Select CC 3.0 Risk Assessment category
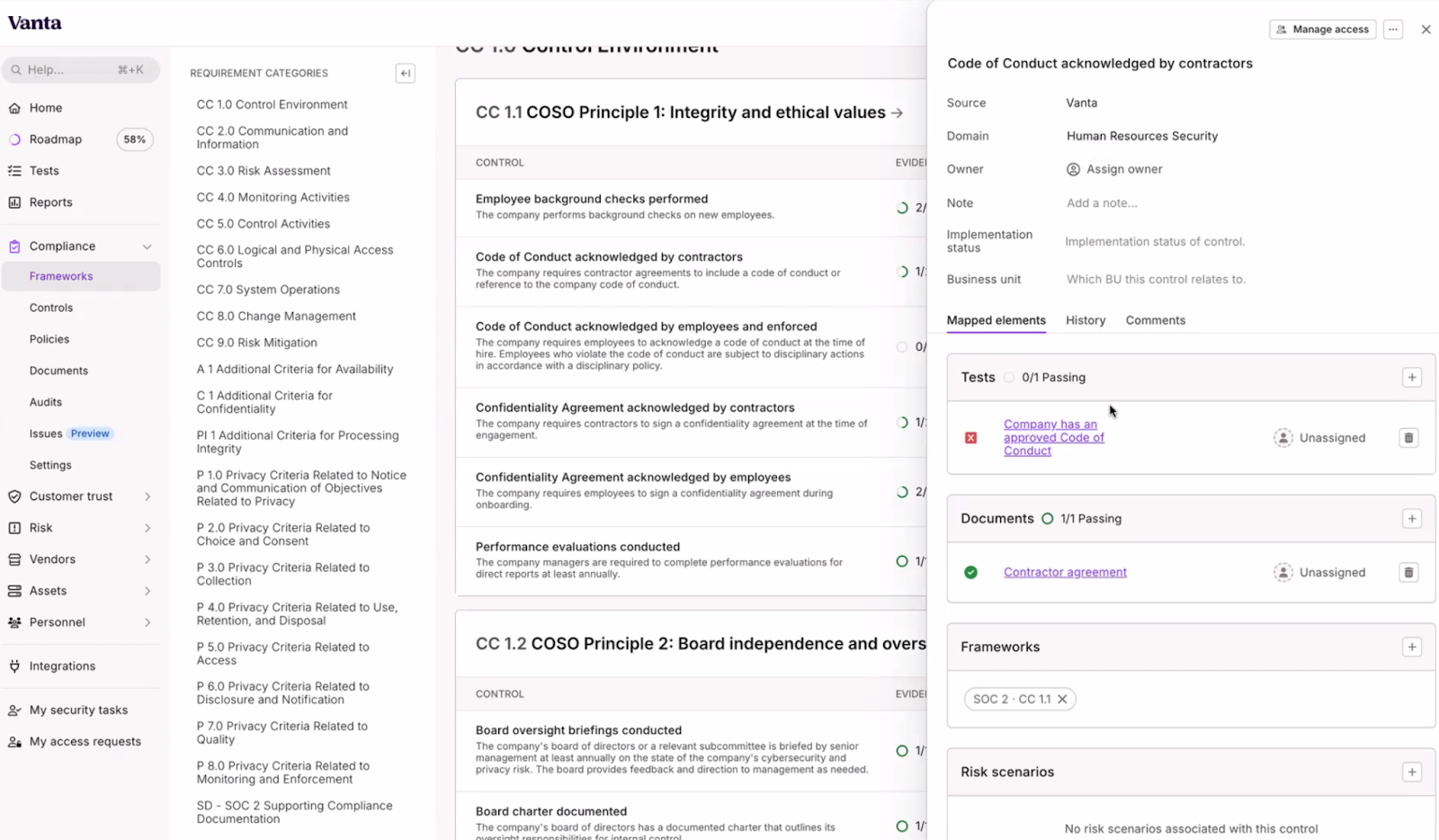Screen dimensions: 1439x840 [x=264, y=171]
